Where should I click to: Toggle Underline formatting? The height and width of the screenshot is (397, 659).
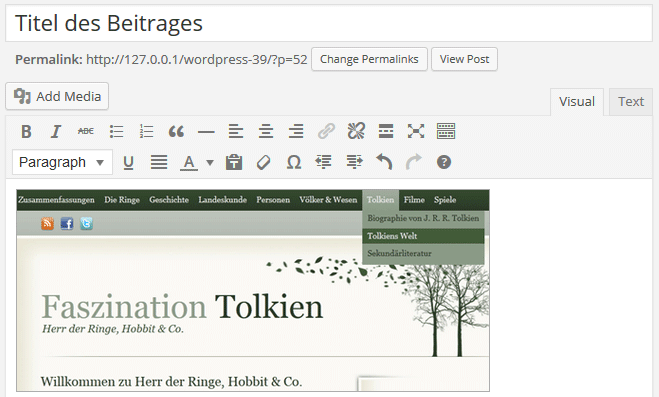coord(128,162)
